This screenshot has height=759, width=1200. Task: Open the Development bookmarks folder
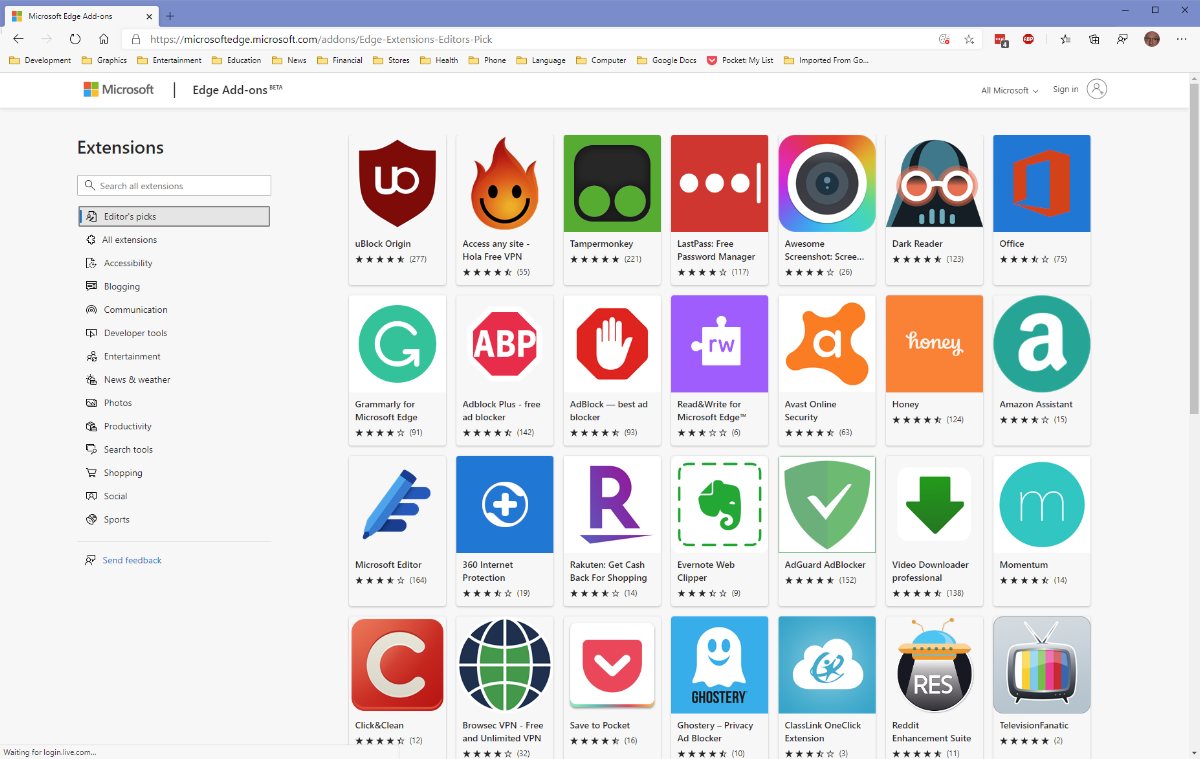[x=40, y=60]
